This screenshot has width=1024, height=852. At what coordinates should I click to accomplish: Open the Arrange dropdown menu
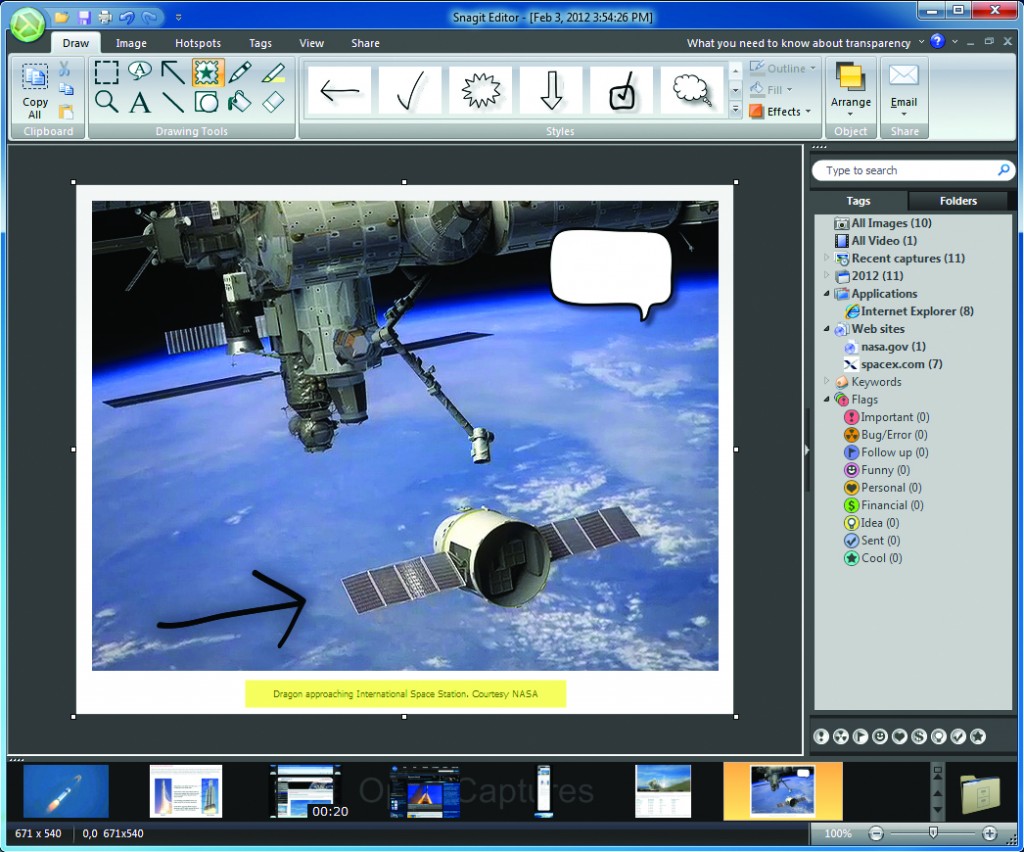tap(850, 101)
